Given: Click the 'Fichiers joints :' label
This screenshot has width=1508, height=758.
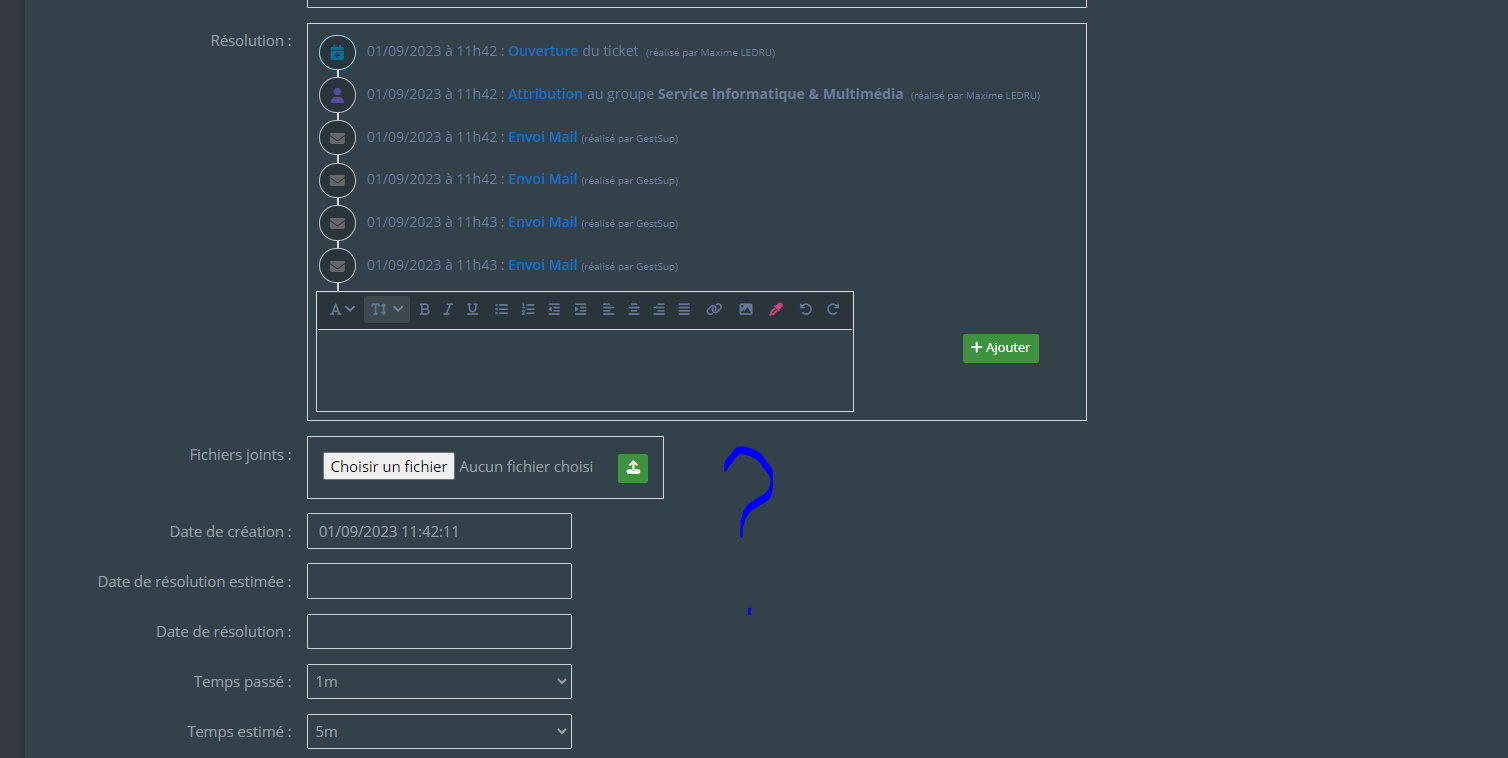Looking at the screenshot, I should [240, 455].
